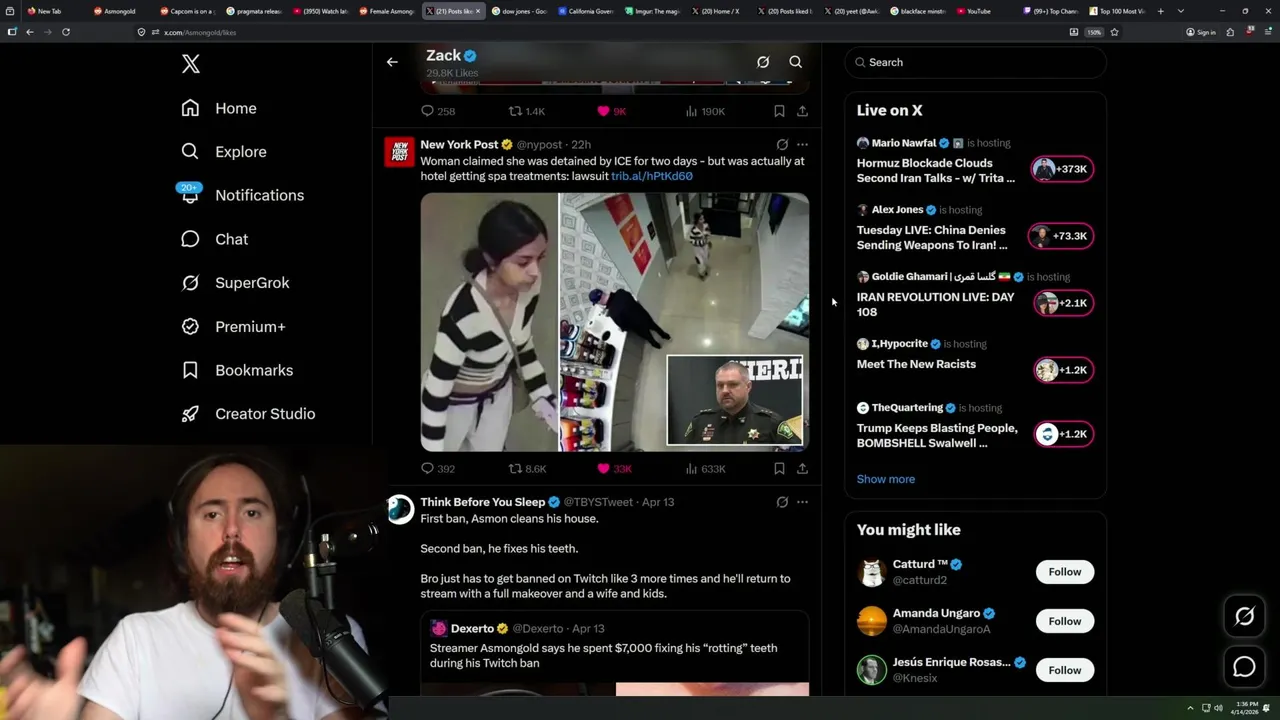The width and height of the screenshot is (1280, 720).
Task: Bookmark the post with 190K views
Action: coord(779,111)
